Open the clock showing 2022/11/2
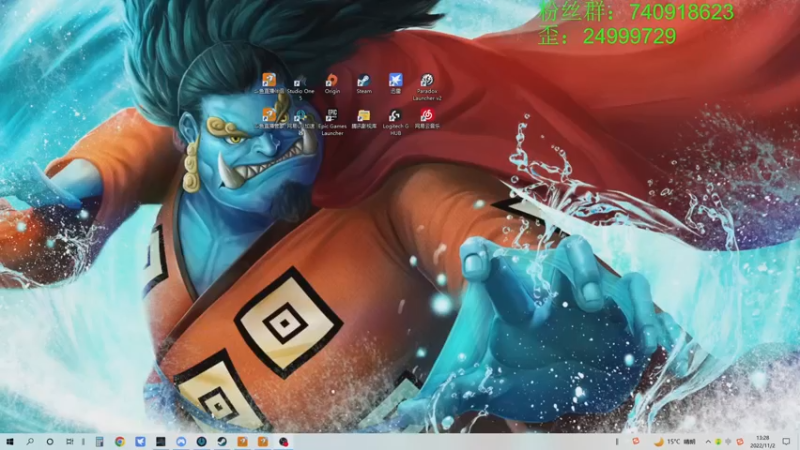This screenshot has height=450, width=800. coord(763,442)
